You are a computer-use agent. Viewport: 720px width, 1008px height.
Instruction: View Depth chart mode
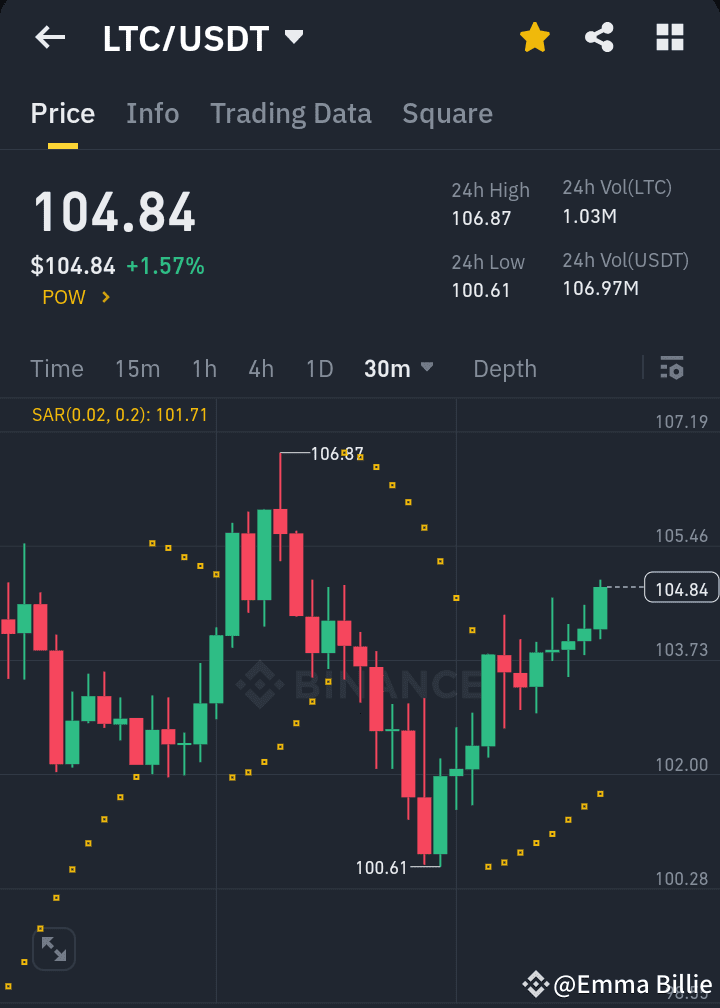tap(504, 368)
